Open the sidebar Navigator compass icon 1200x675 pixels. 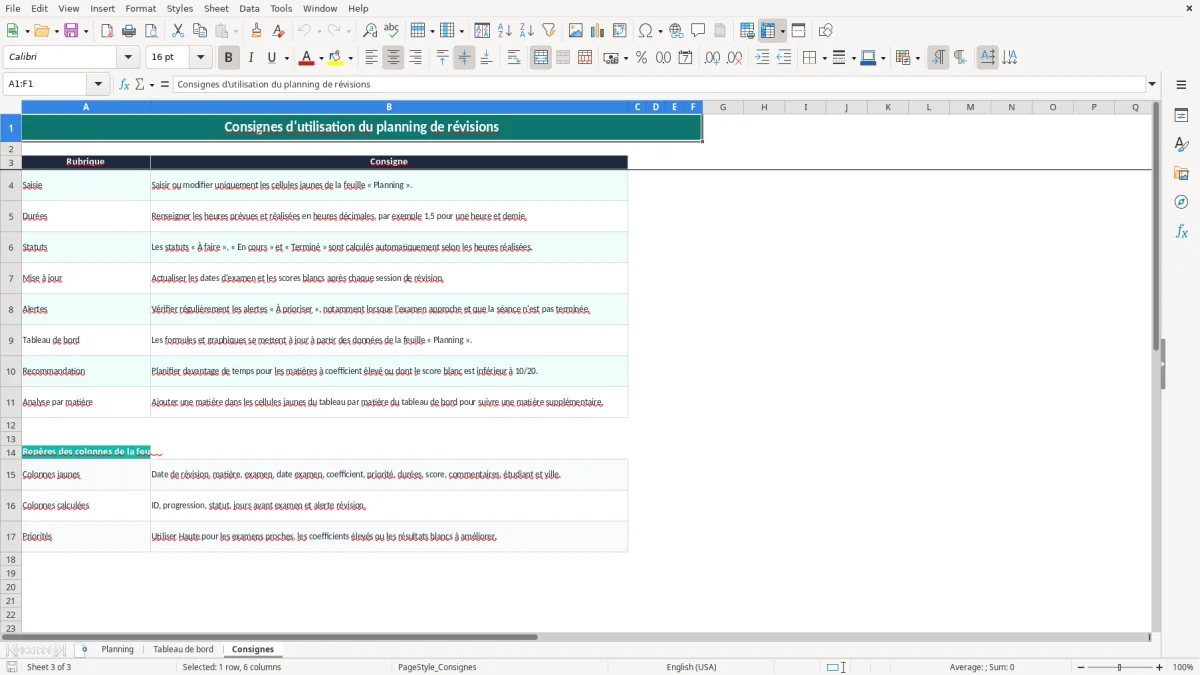[x=1181, y=202]
